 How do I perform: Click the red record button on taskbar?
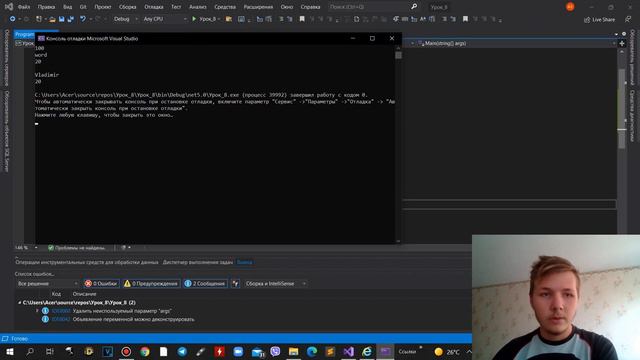(x=126, y=351)
